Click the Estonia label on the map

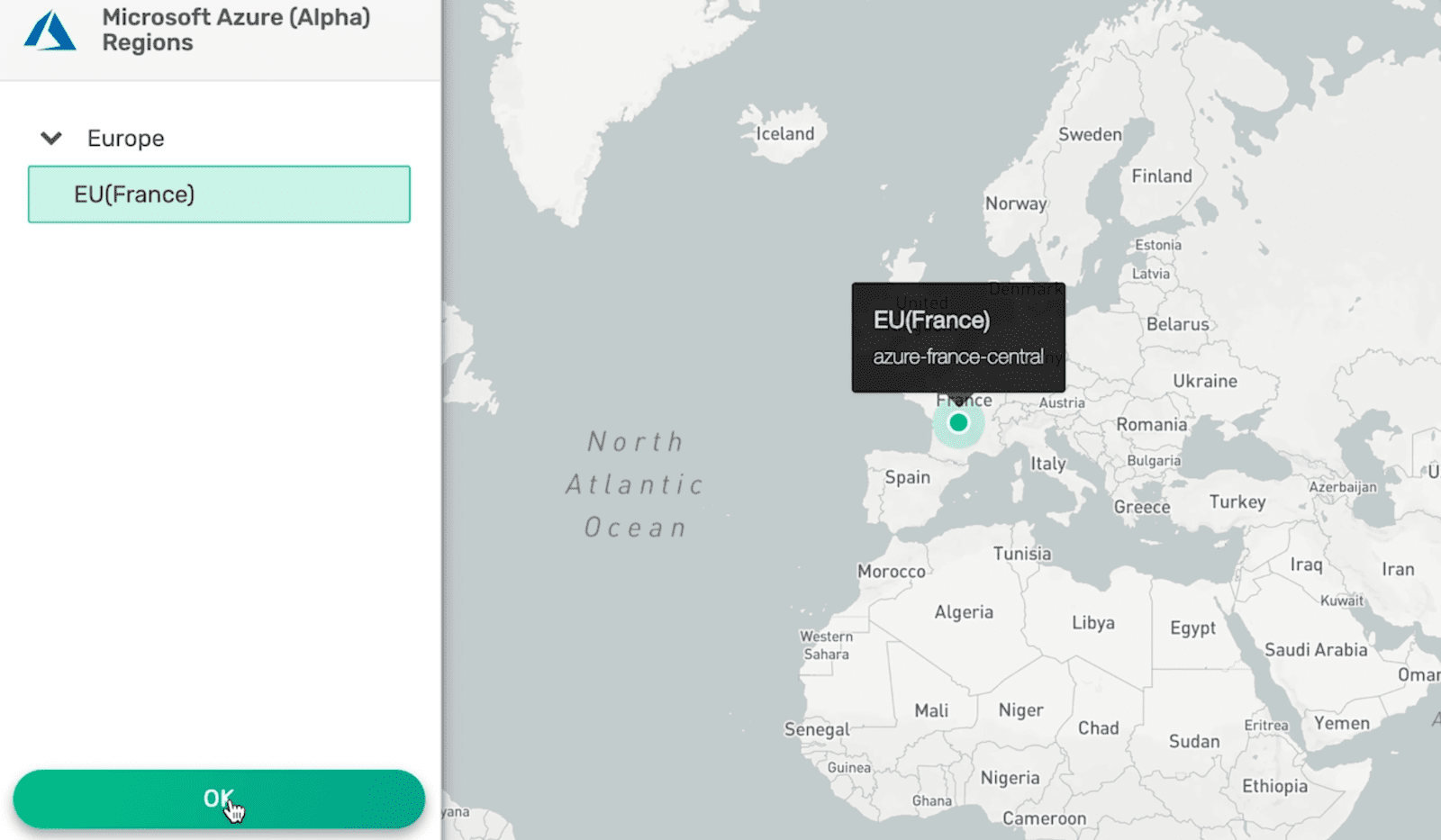(1158, 245)
